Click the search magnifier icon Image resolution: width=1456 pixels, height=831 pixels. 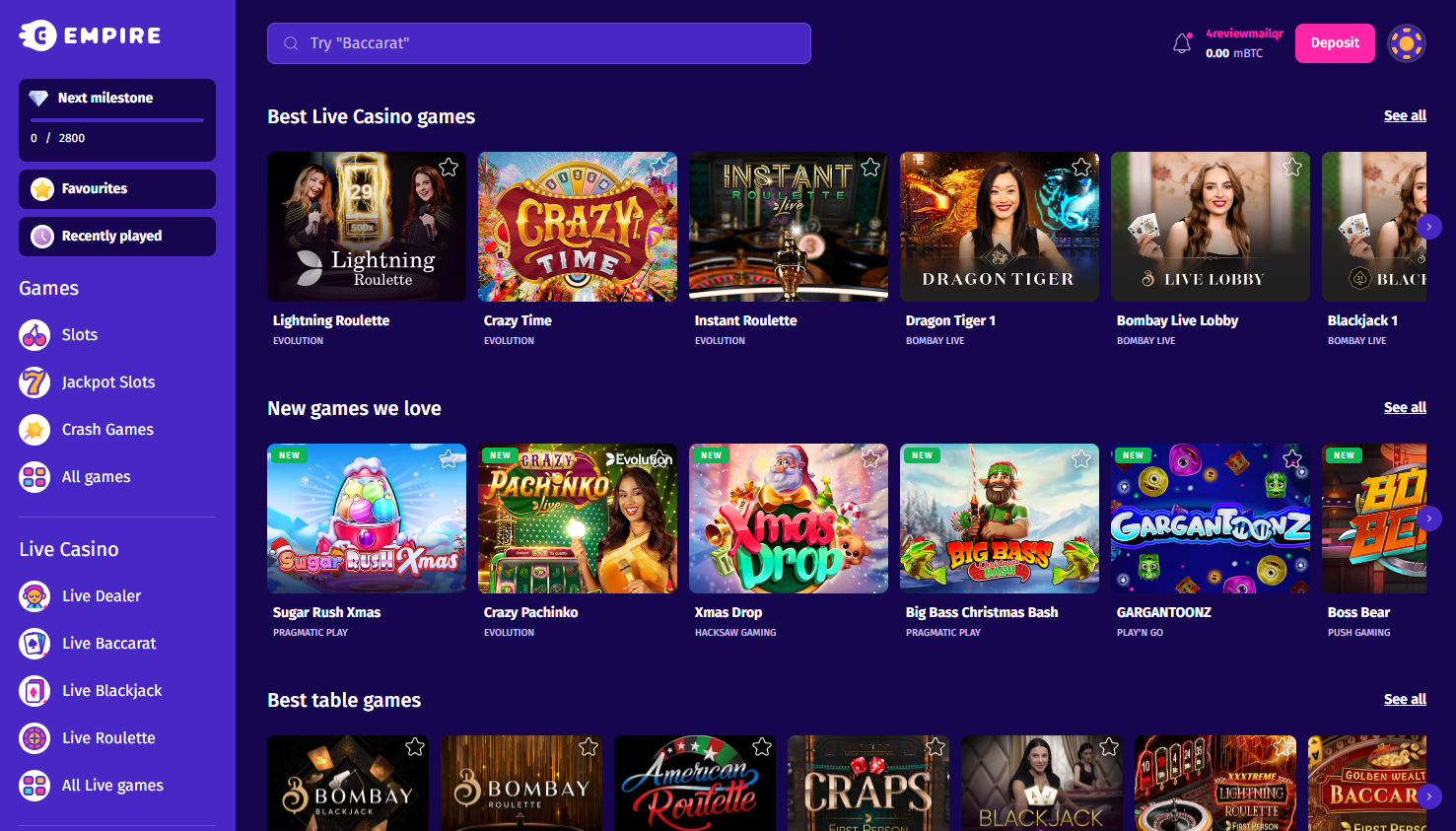tap(291, 43)
